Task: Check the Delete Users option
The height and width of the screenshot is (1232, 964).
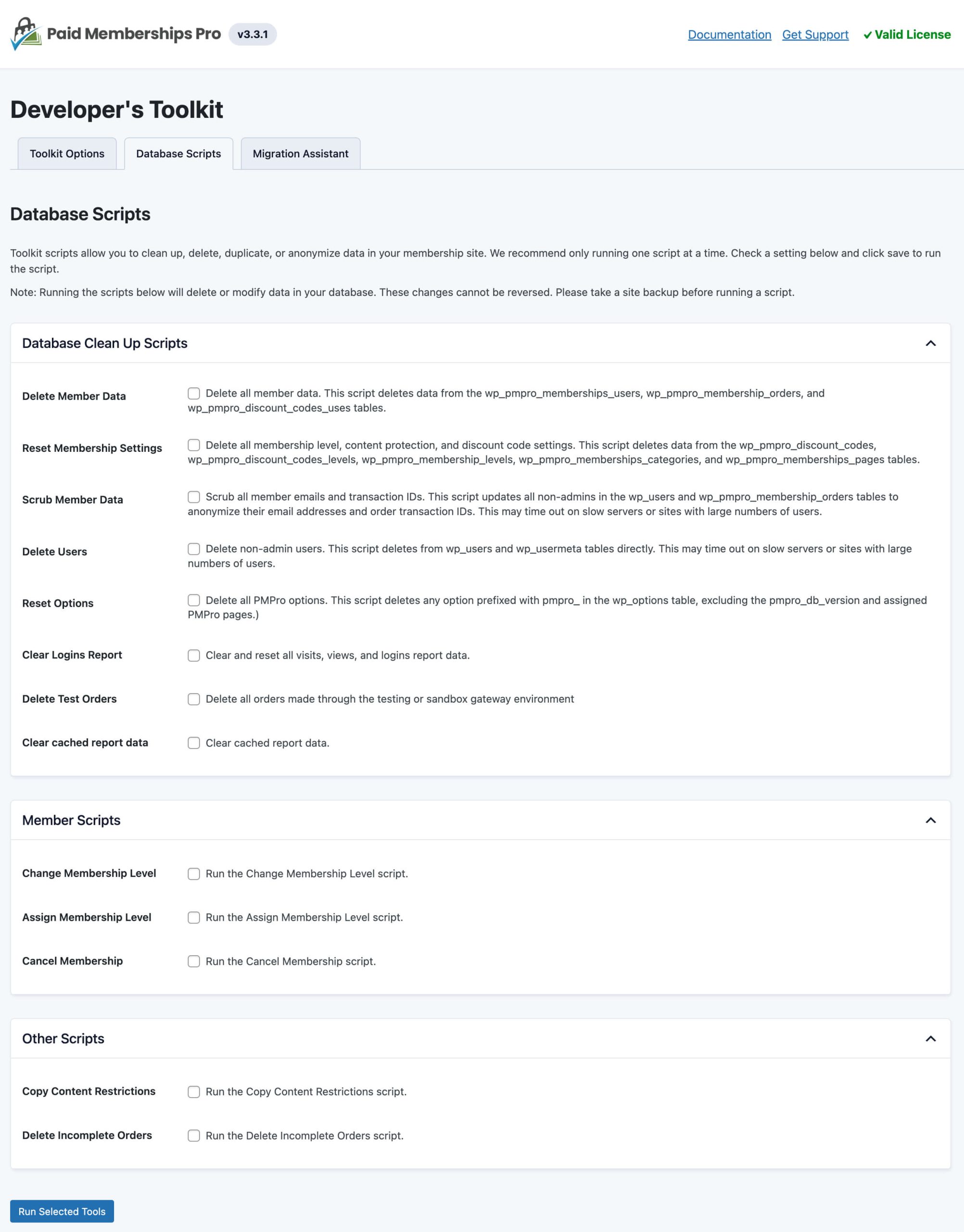Action: point(194,548)
